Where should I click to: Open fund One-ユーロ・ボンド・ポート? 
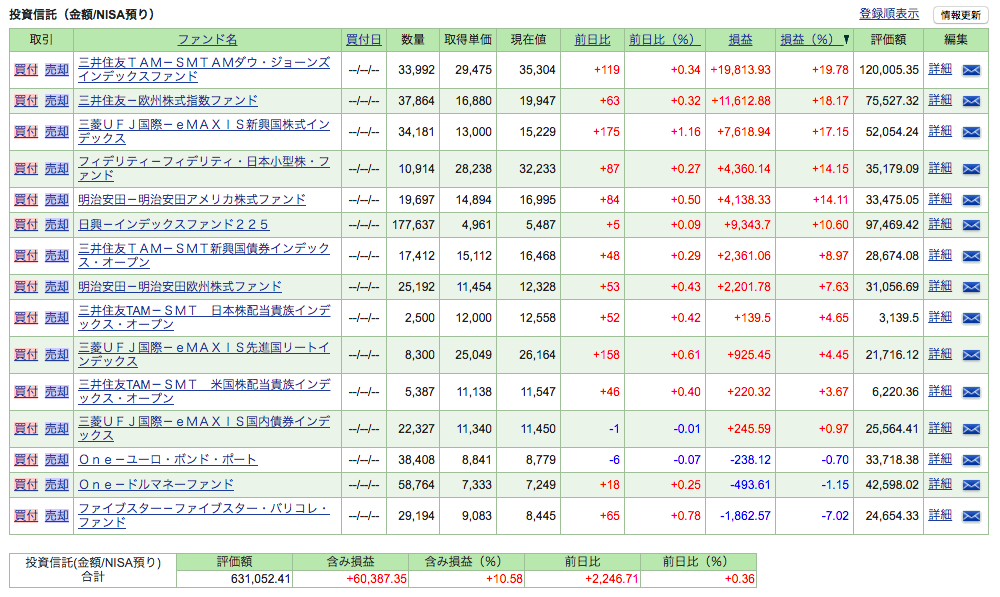click(x=168, y=460)
